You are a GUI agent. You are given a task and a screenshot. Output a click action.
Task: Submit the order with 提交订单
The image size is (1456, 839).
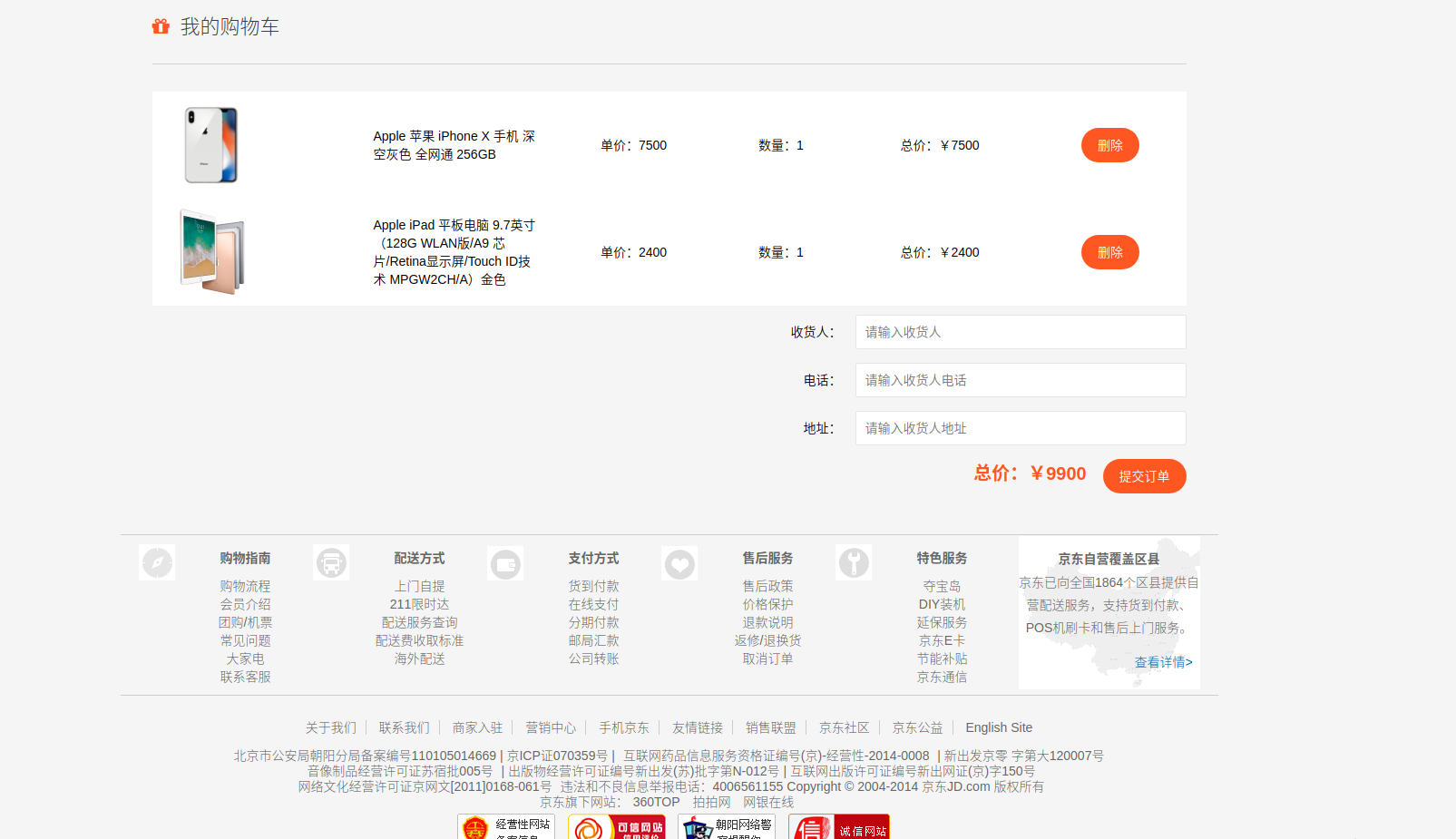pyautogui.click(x=1144, y=476)
